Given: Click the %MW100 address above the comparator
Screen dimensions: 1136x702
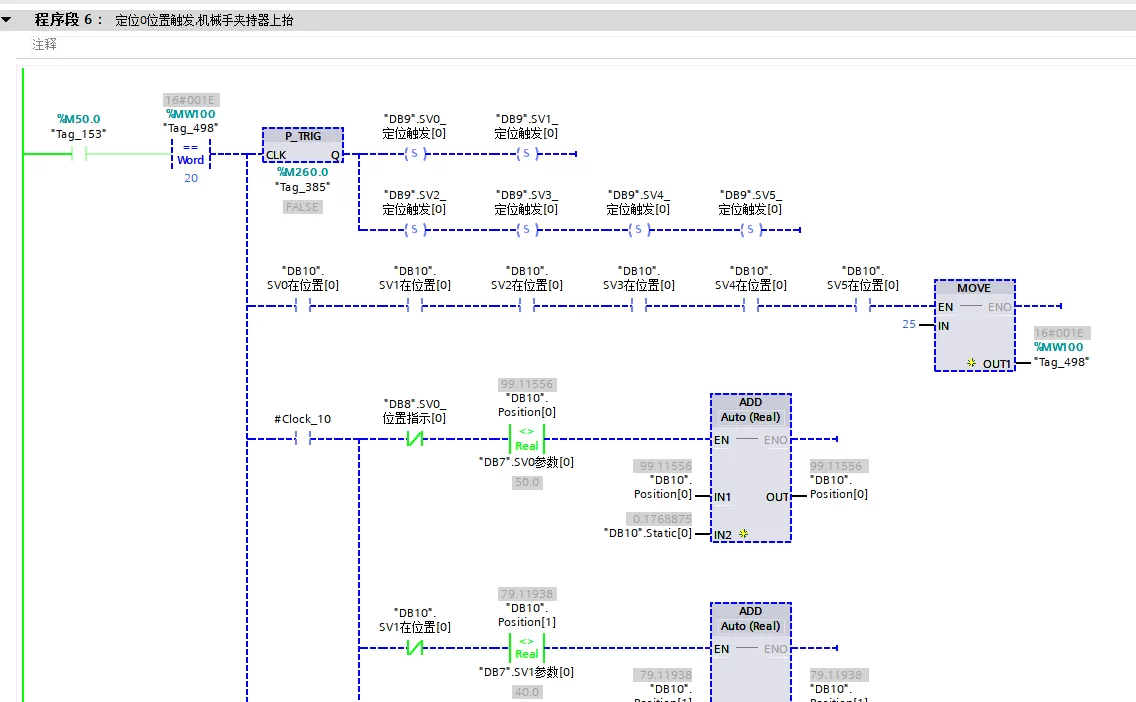Looking at the screenshot, I should (x=191, y=114).
